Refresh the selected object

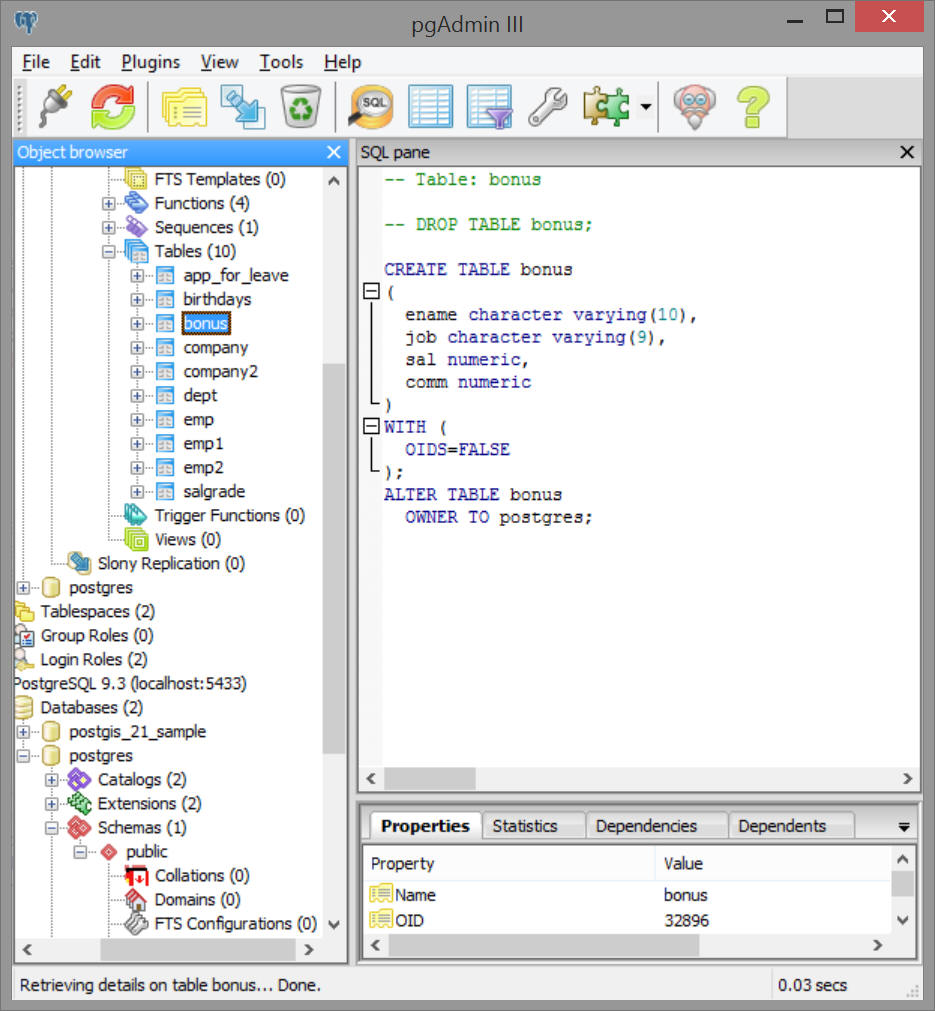tap(112, 105)
